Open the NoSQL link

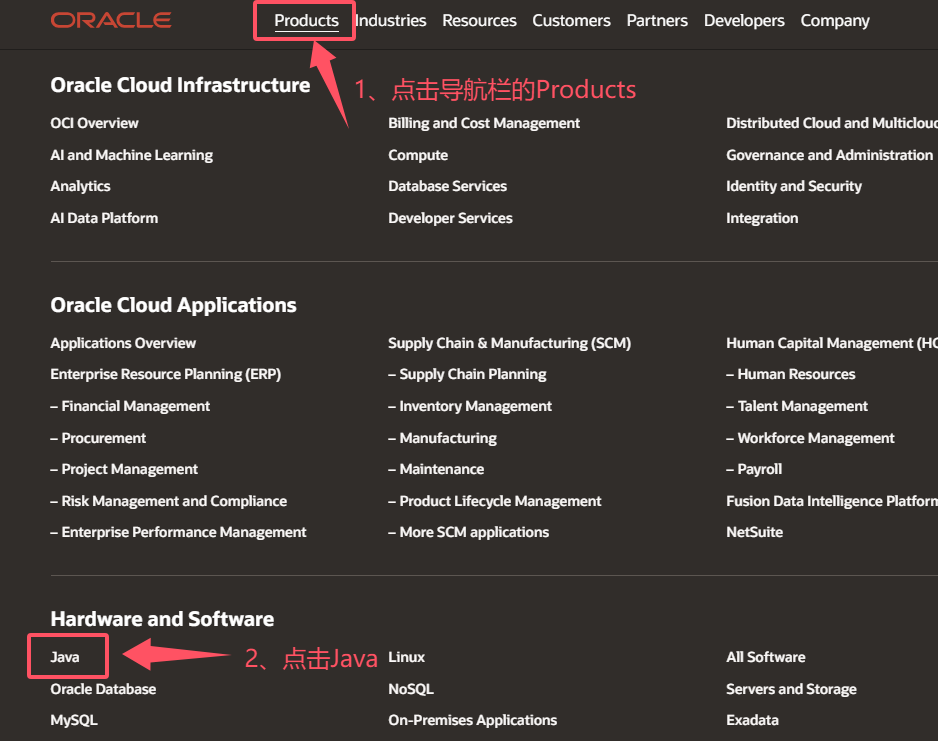point(411,690)
